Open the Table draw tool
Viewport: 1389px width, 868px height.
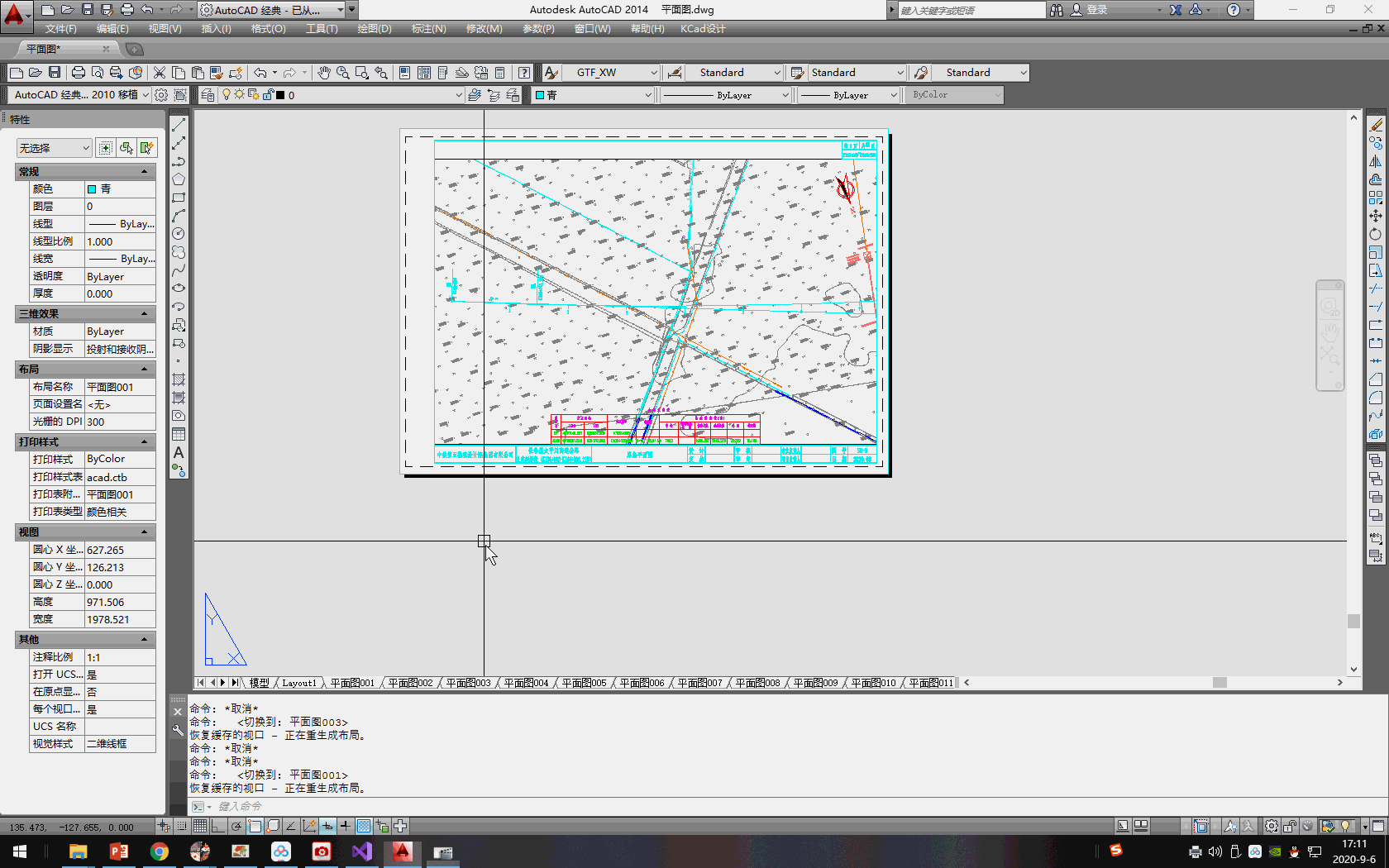178,434
